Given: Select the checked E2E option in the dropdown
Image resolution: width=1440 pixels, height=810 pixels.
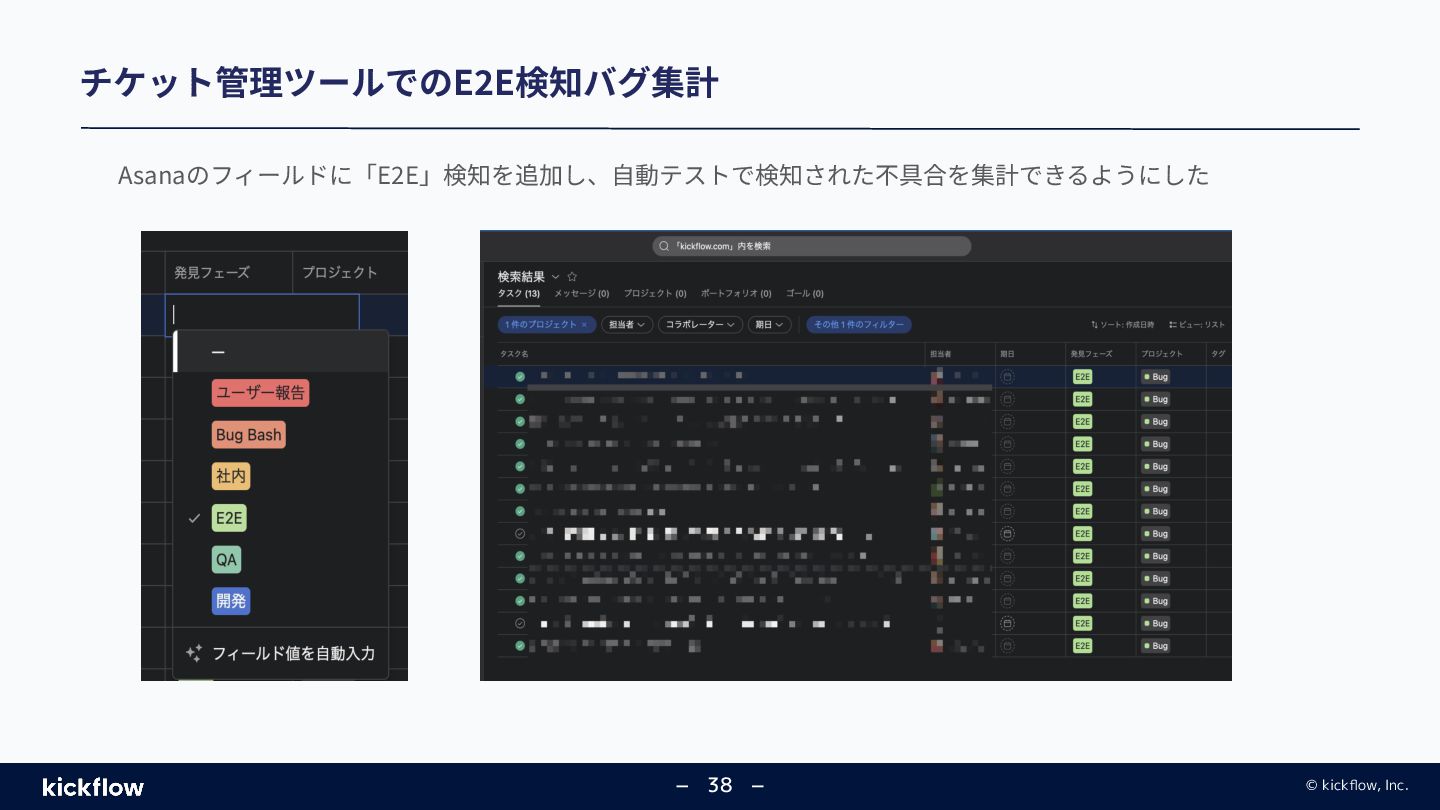Looking at the screenshot, I should click(x=229, y=518).
